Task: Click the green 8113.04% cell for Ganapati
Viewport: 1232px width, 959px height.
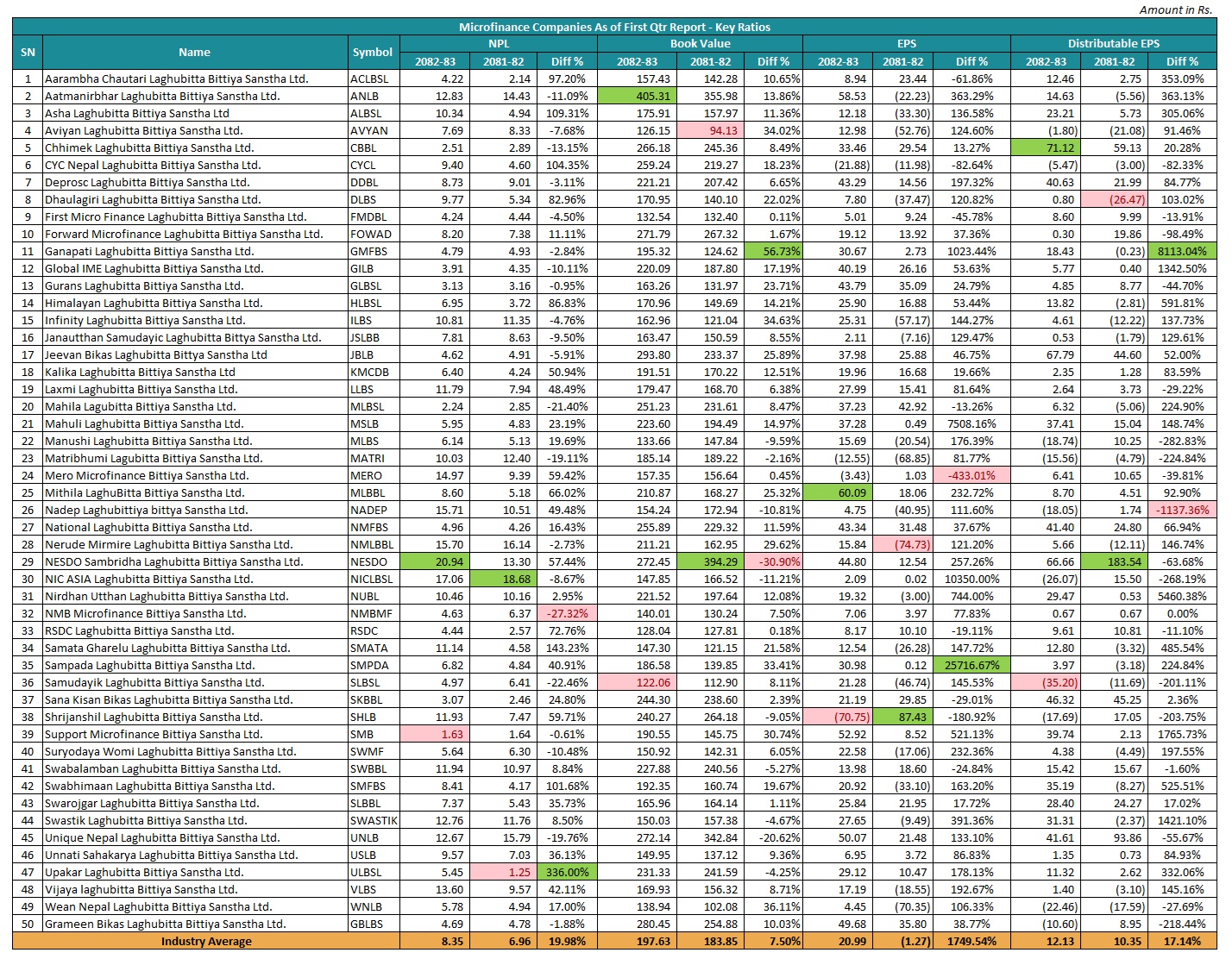Action: tap(1182, 251)
